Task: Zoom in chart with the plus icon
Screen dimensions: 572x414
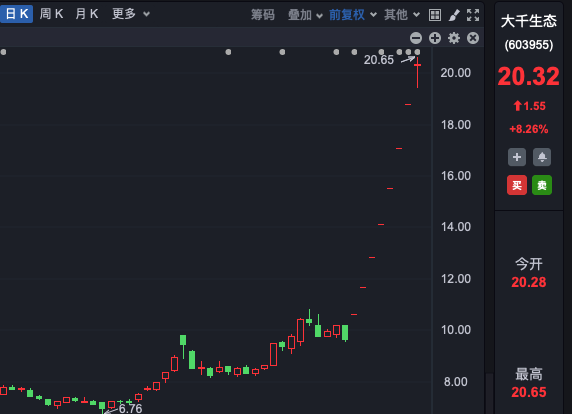Action: coord(435,38)
